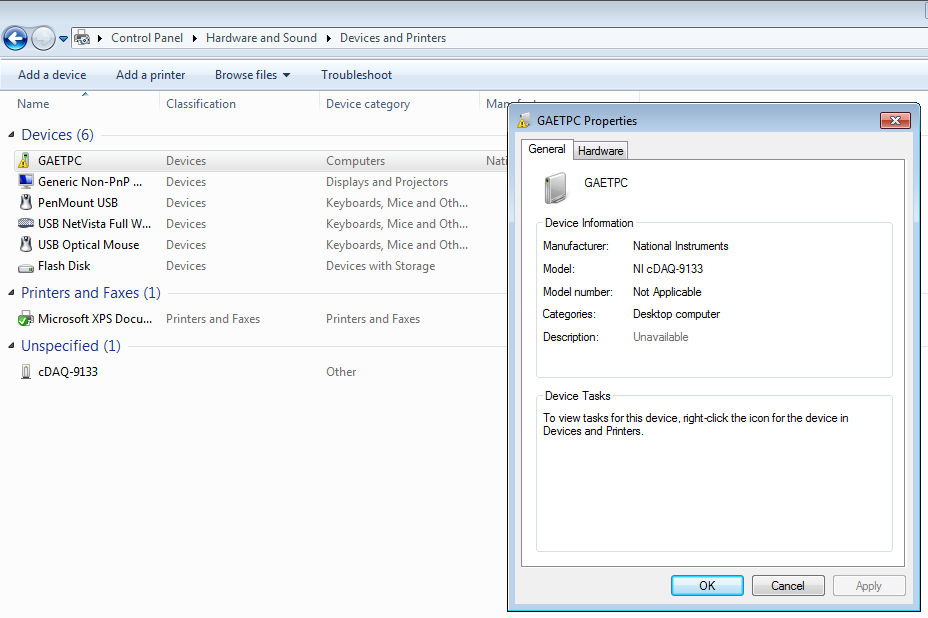Click the PenMount USB mouse icon

pos(26,203)
